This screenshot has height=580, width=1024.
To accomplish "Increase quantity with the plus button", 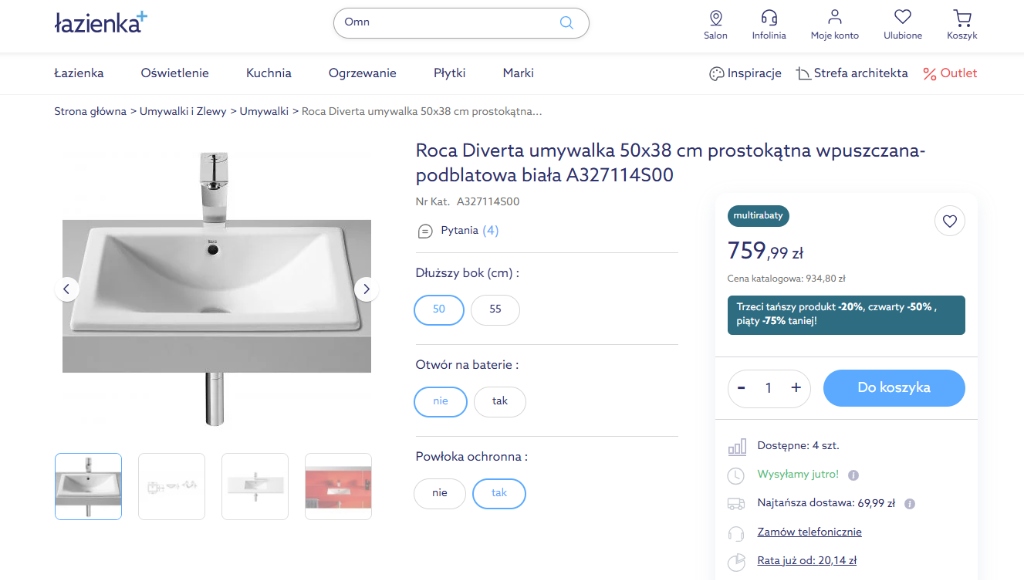I will click(796, 388).
